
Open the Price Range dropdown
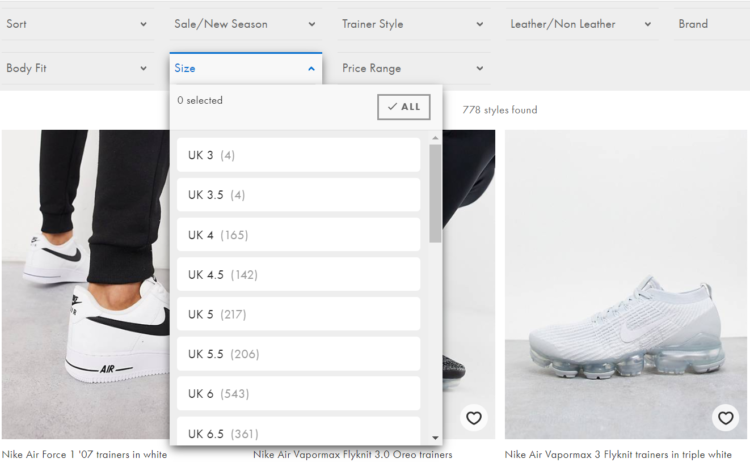[412, 68]
